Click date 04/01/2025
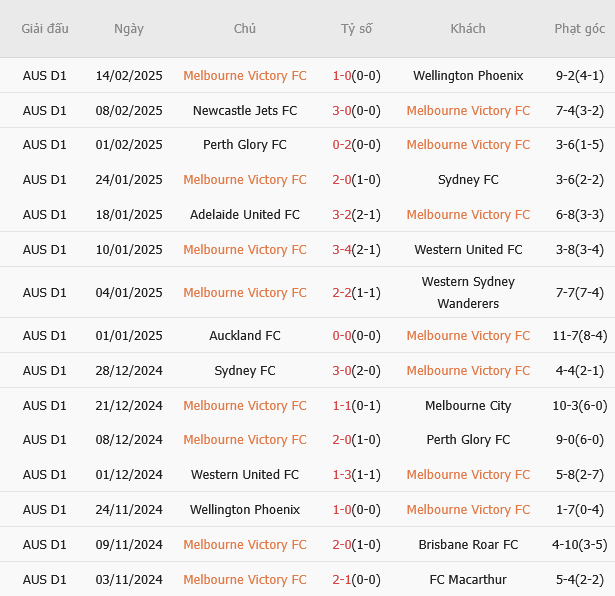 pyautogui.click(x=129, y=293)
